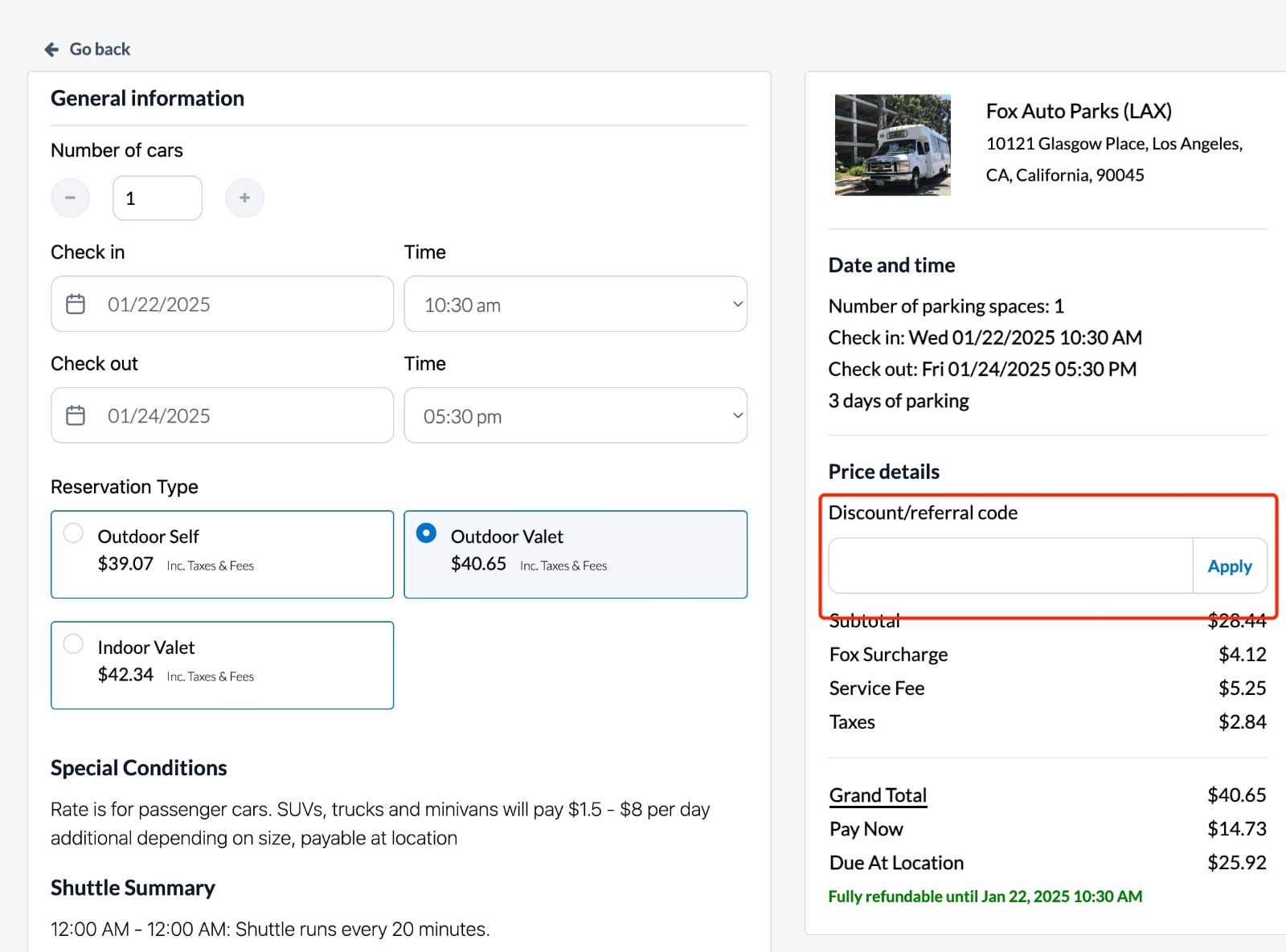Select the Outdoor Self parking option
The image size is (1286, 952).
tap(222, 554)
